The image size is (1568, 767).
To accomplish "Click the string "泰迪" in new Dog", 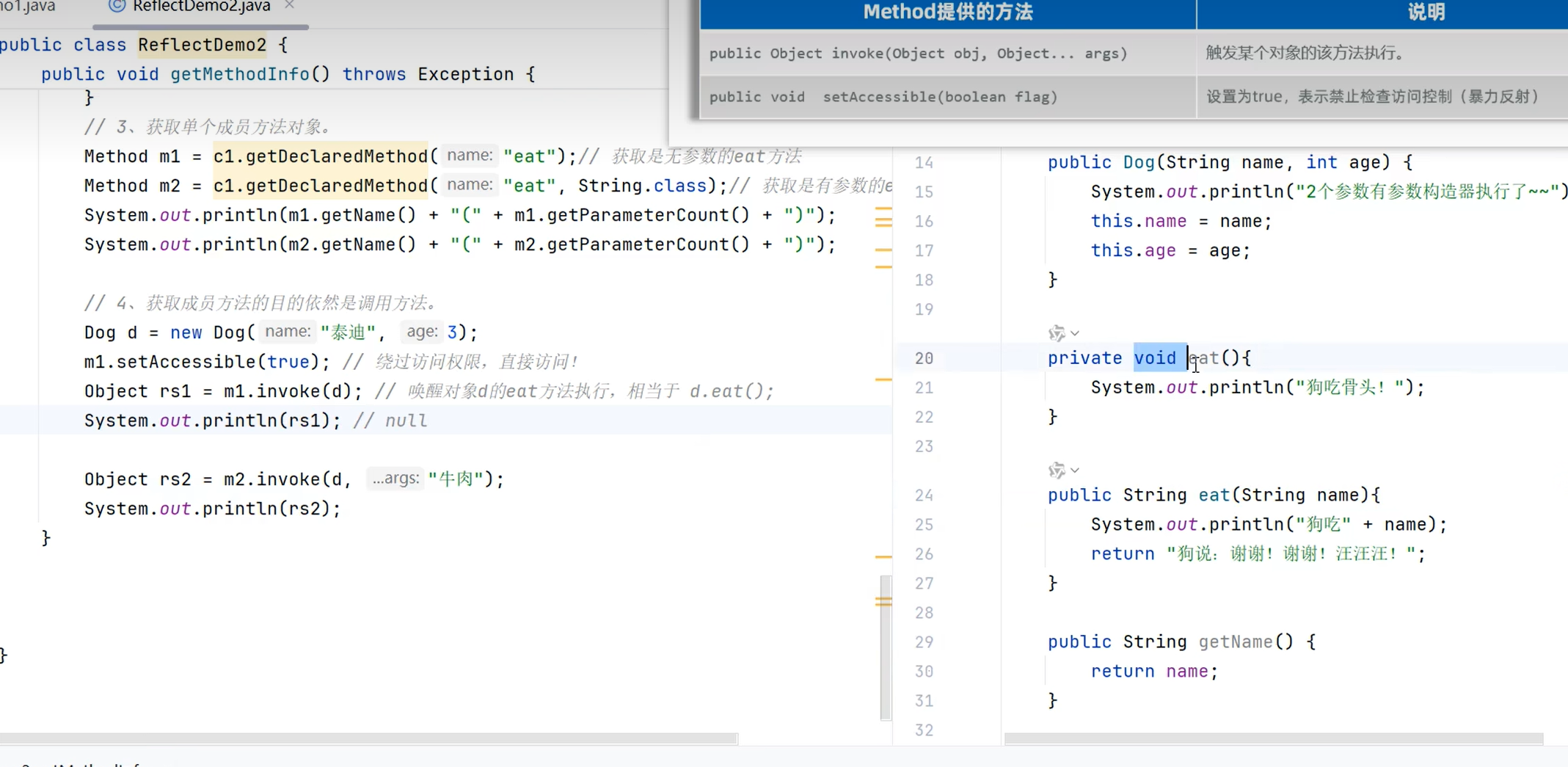I will coord(349,332).
